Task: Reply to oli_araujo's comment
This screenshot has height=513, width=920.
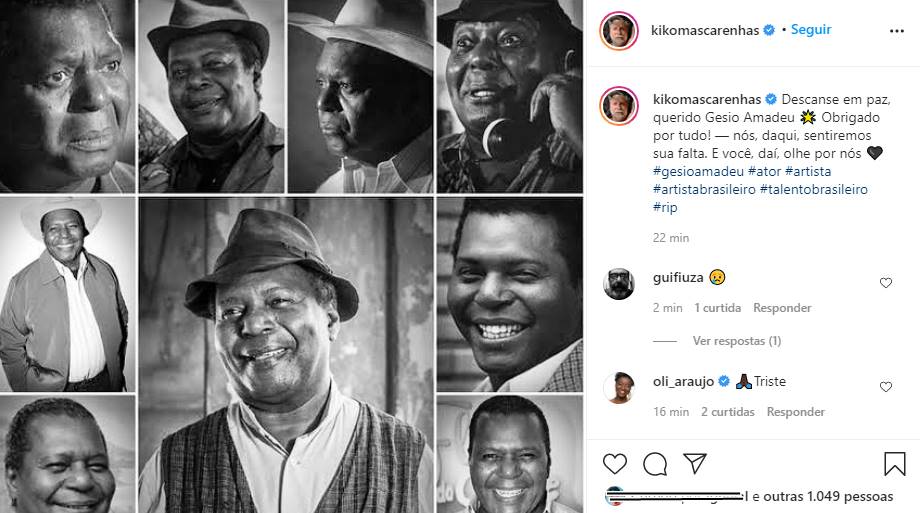Action: coord(795,412)
